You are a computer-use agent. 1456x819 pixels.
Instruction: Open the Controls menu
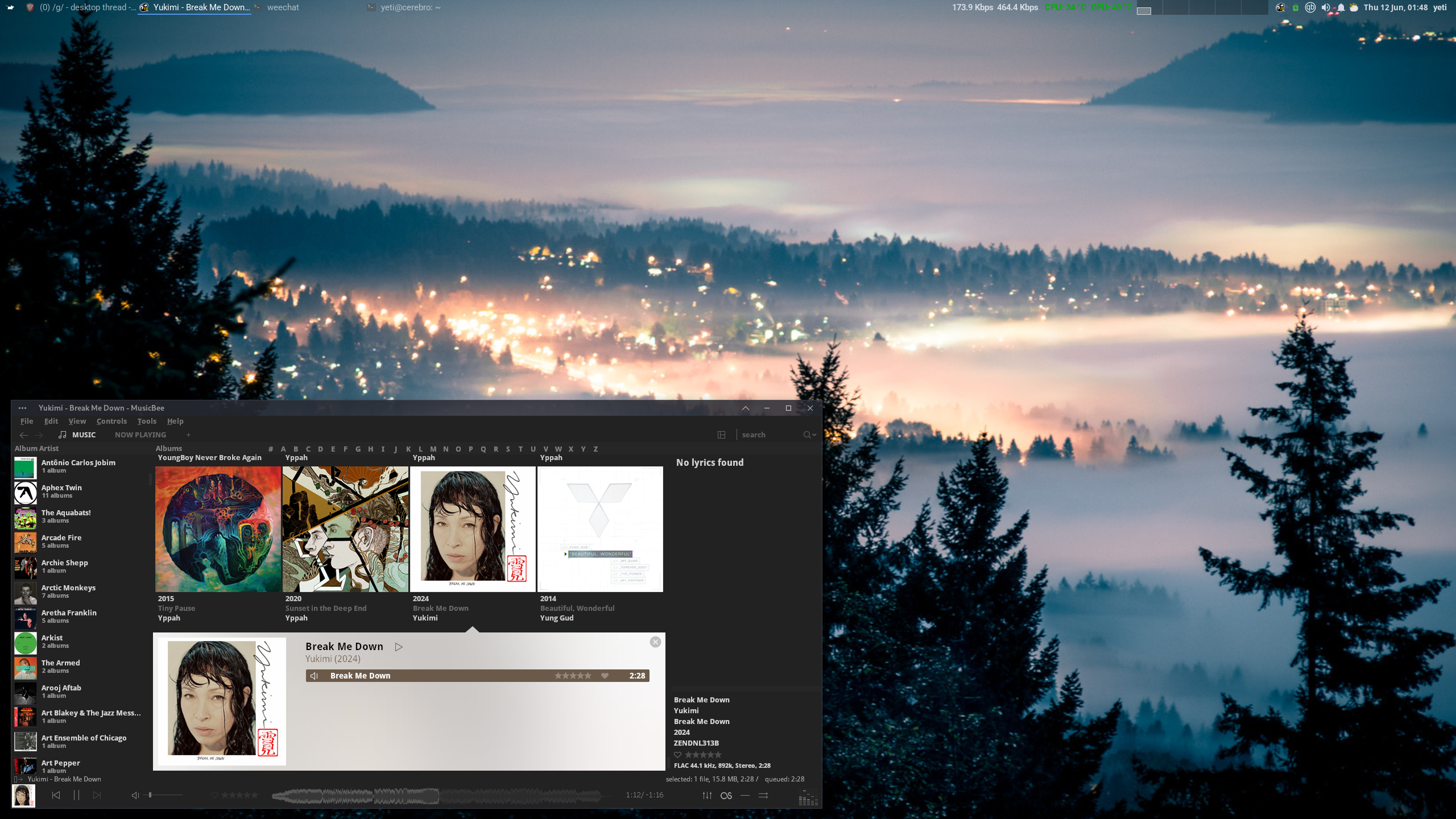pos(111,421)
